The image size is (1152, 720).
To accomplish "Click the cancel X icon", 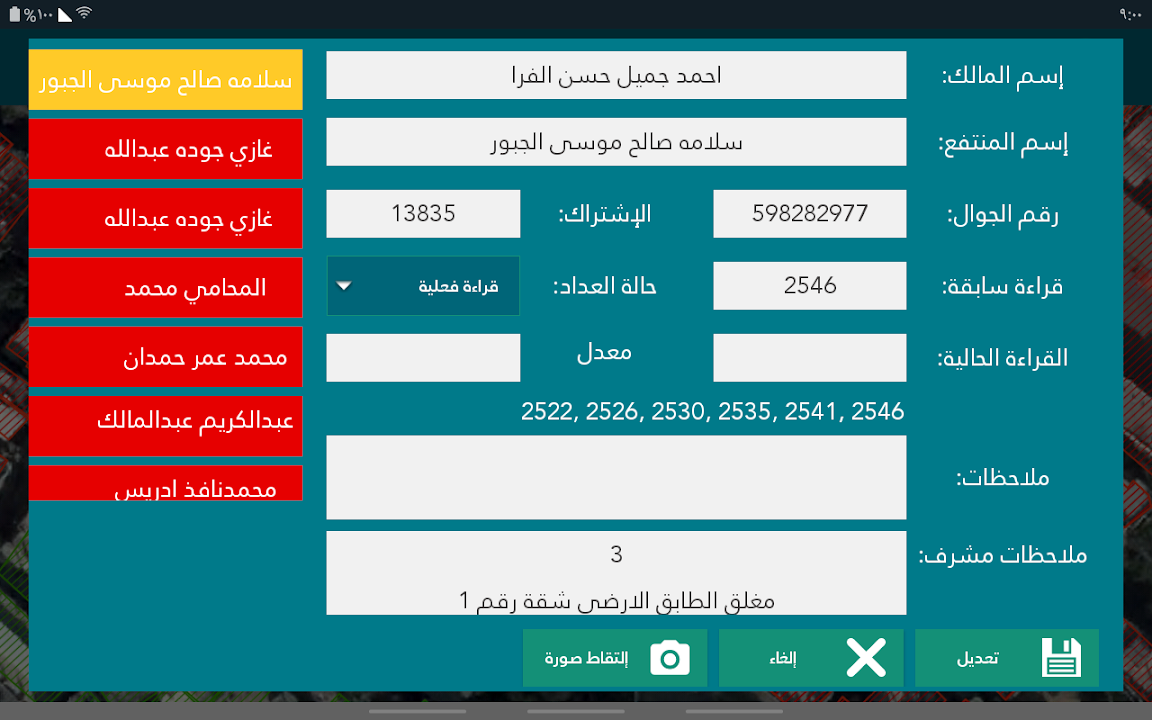I will coord(866,658).
